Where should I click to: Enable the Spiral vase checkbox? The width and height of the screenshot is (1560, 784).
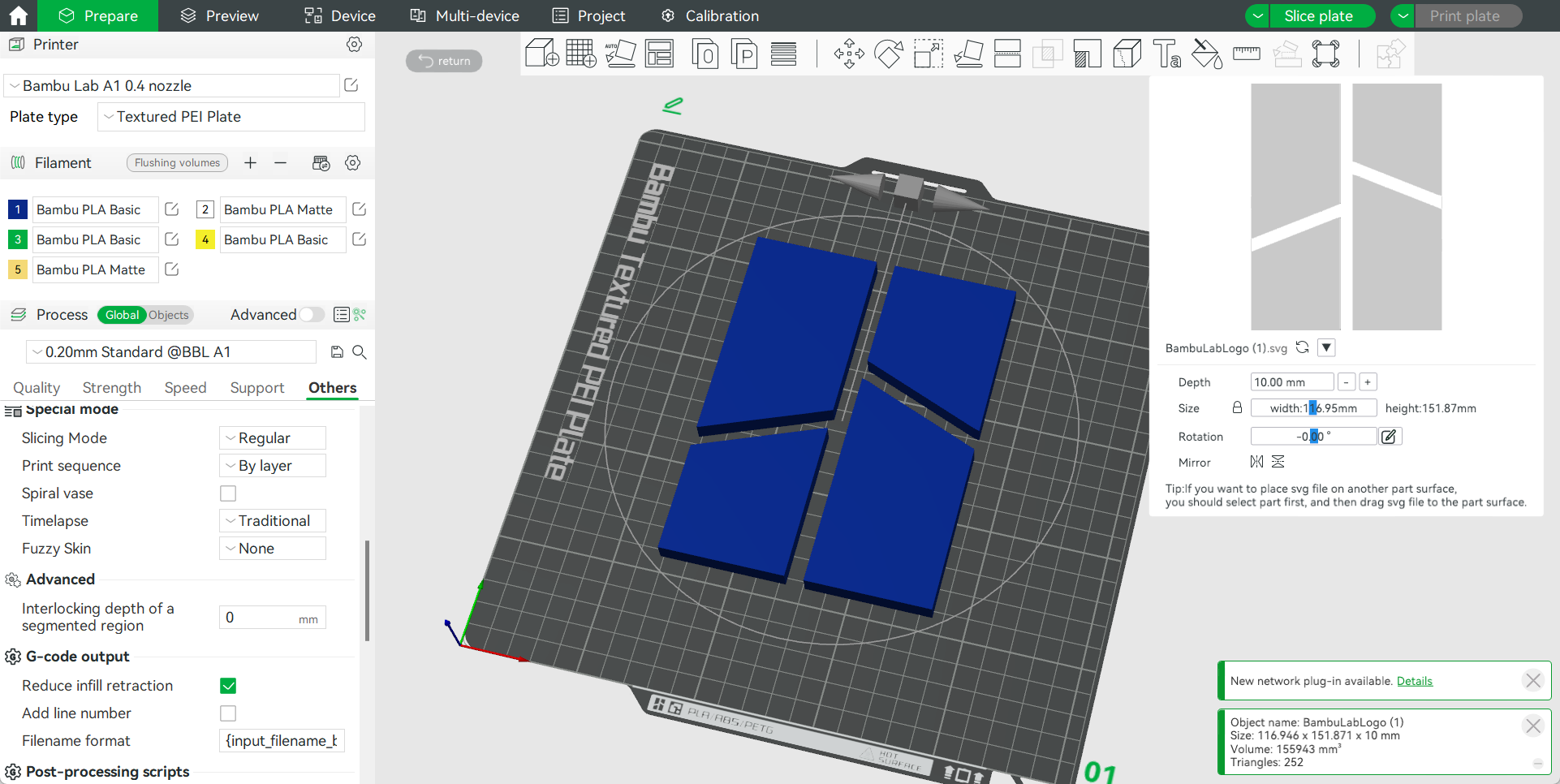[228, 493]
